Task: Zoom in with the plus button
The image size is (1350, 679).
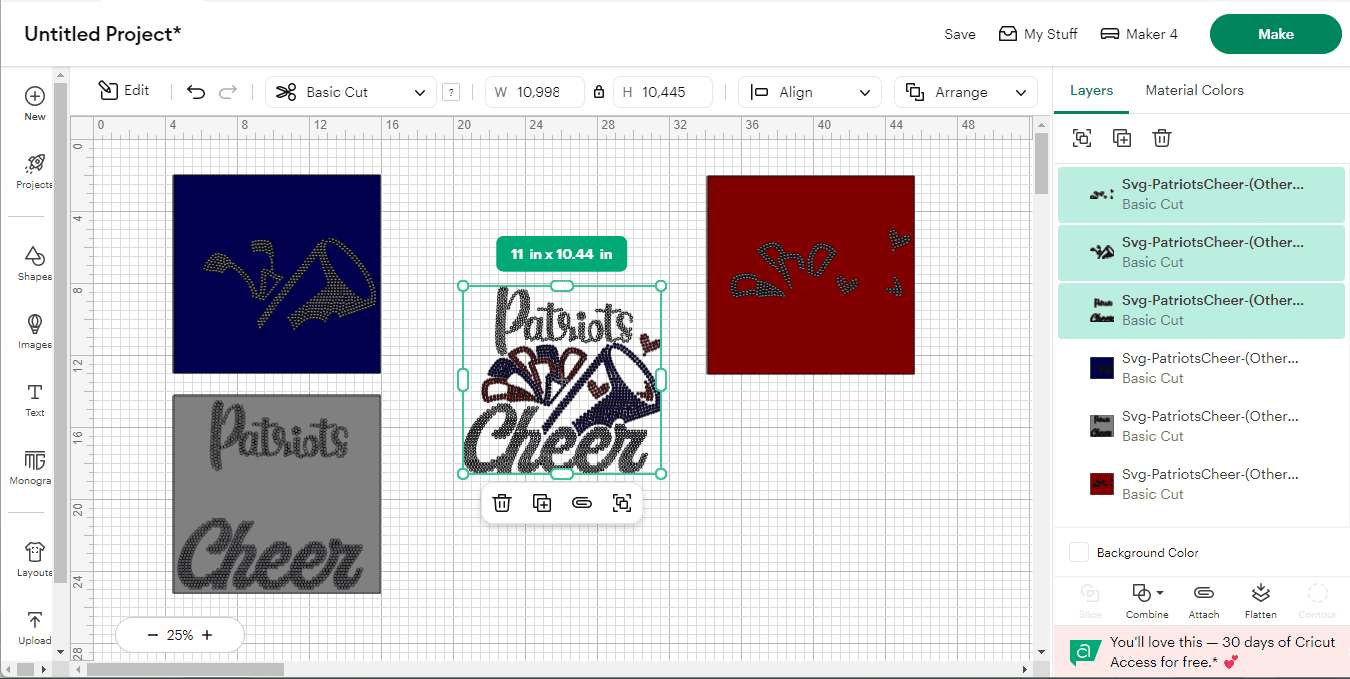Action: (x=207, y=635)
